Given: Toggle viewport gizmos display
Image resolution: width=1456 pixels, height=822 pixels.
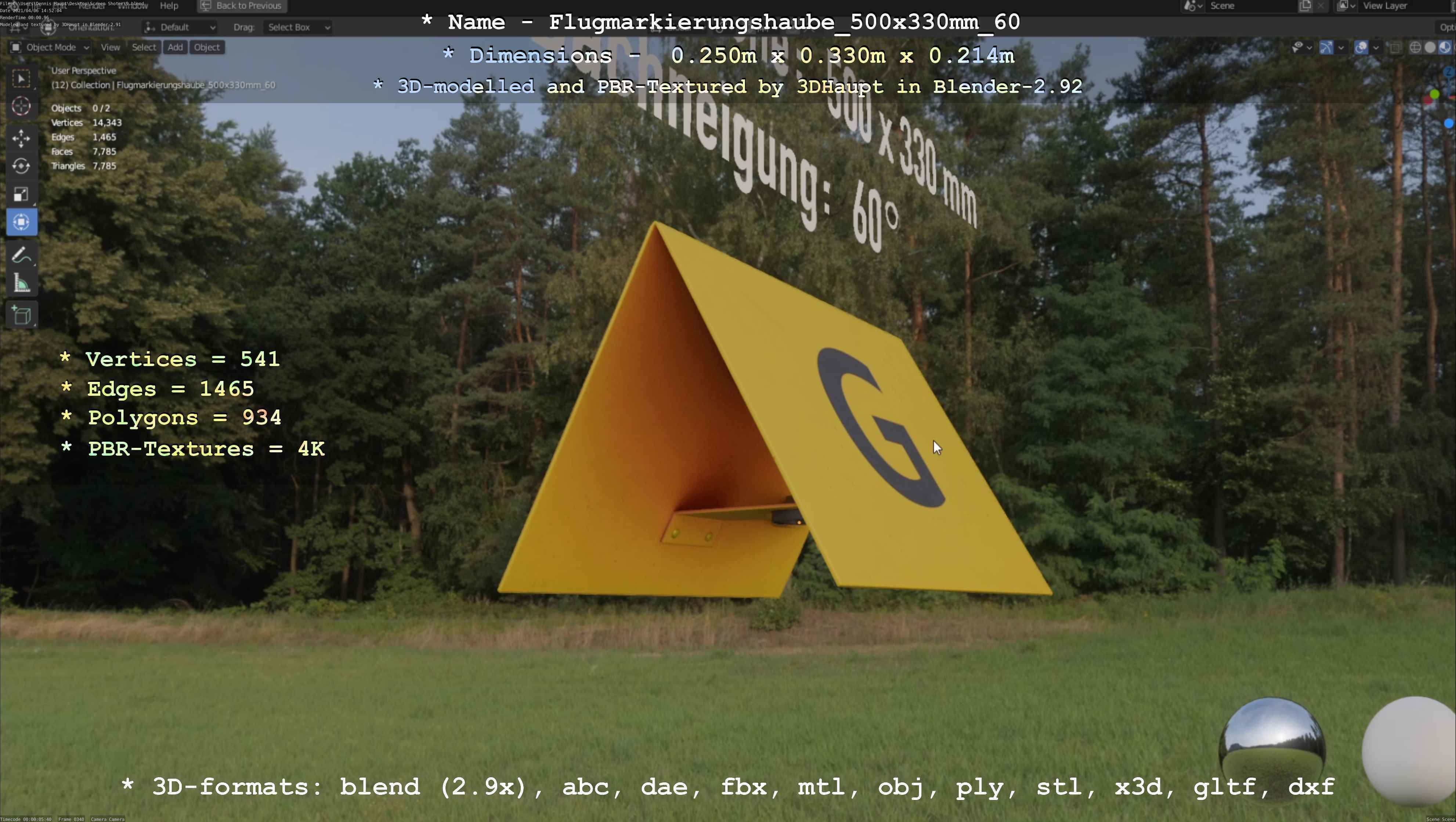Looking at the screenshot, I should [1326, 47].
